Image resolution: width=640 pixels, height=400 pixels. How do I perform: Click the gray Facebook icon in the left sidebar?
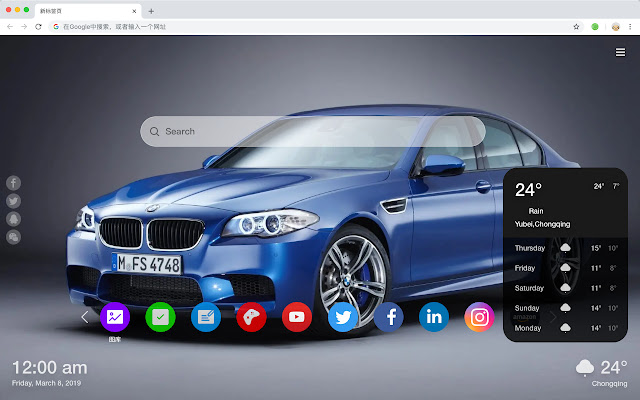coord(13,183)
